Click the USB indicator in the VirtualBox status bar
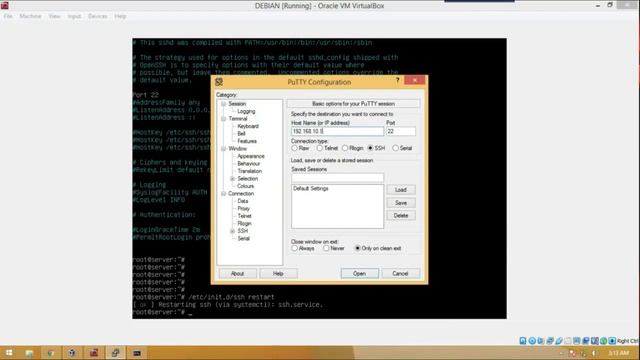640x360 pixels. (559, 341)
